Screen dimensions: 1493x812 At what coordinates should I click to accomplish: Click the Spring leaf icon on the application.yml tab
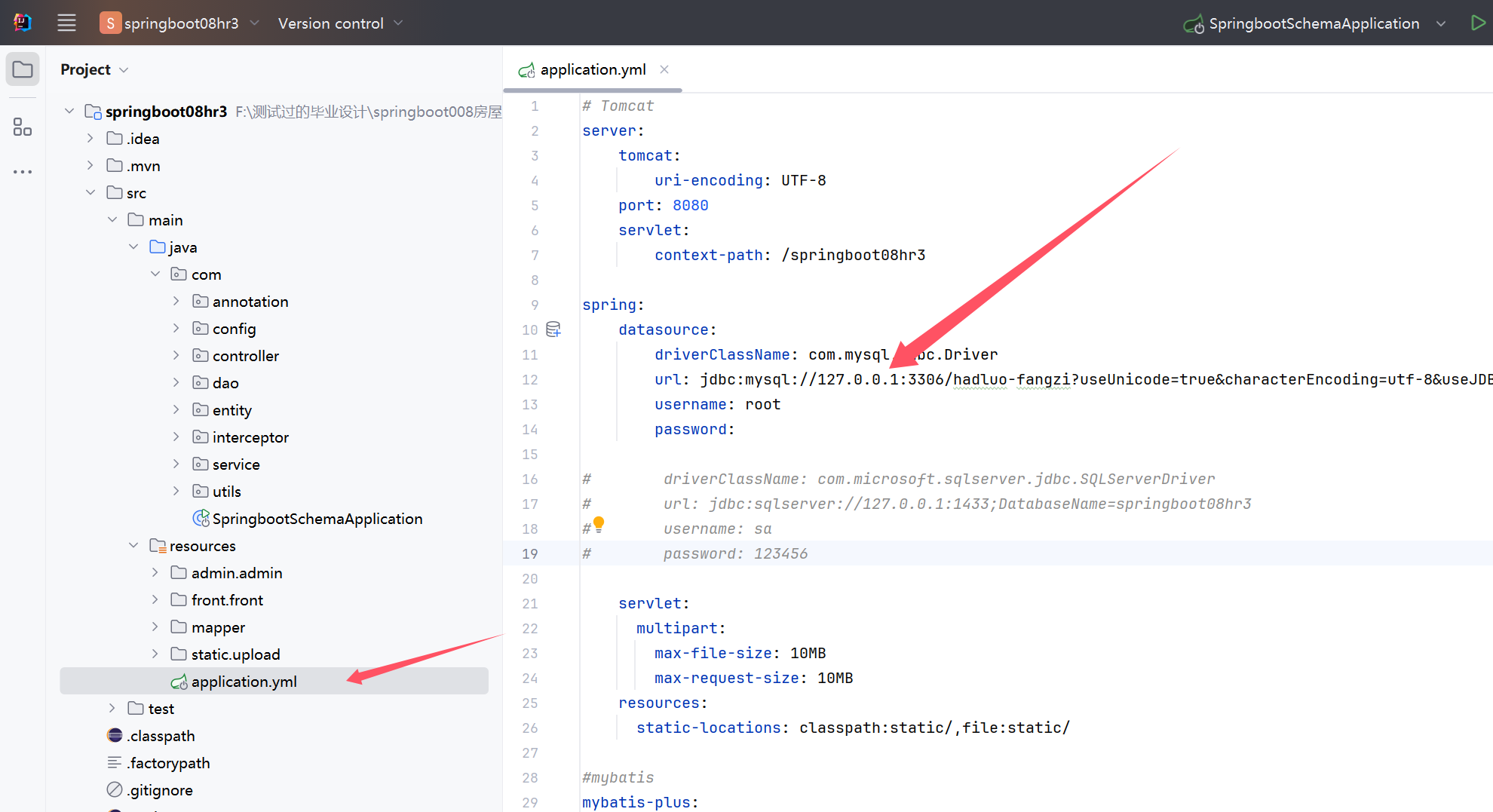point(526,69)
